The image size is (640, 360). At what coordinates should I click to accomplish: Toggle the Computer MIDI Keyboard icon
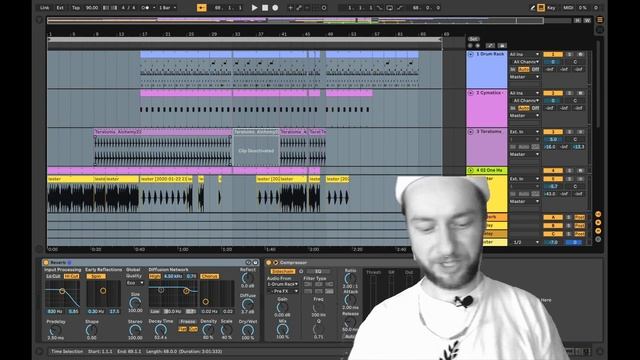click(541, 8)
